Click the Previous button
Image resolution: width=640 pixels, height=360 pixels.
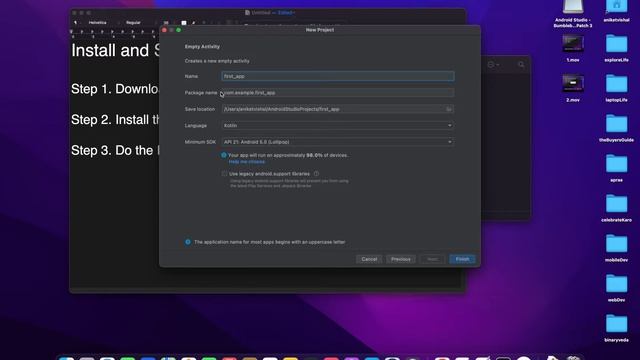(401, 259)
